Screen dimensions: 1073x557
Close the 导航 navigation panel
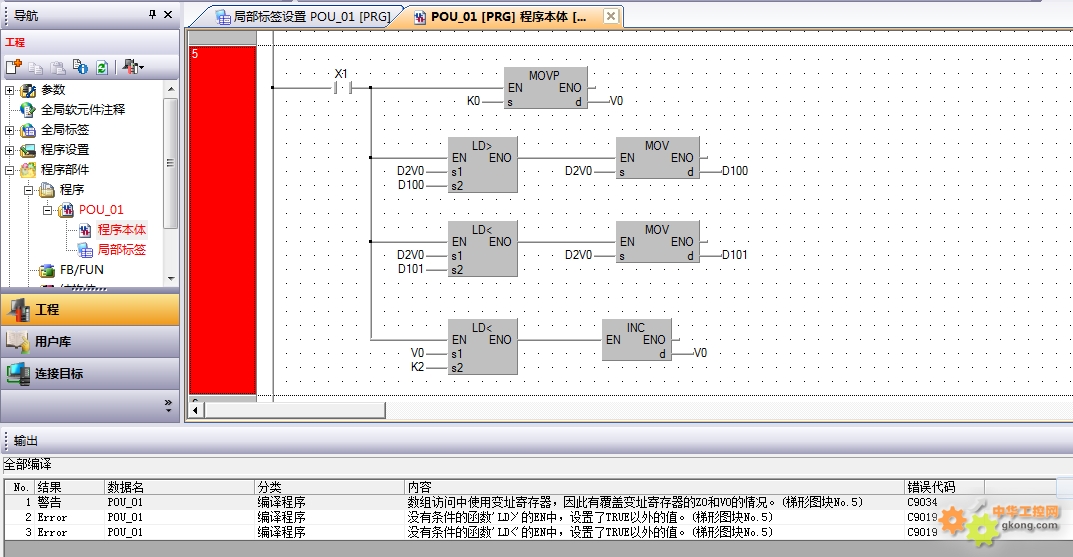click(168, 14)
